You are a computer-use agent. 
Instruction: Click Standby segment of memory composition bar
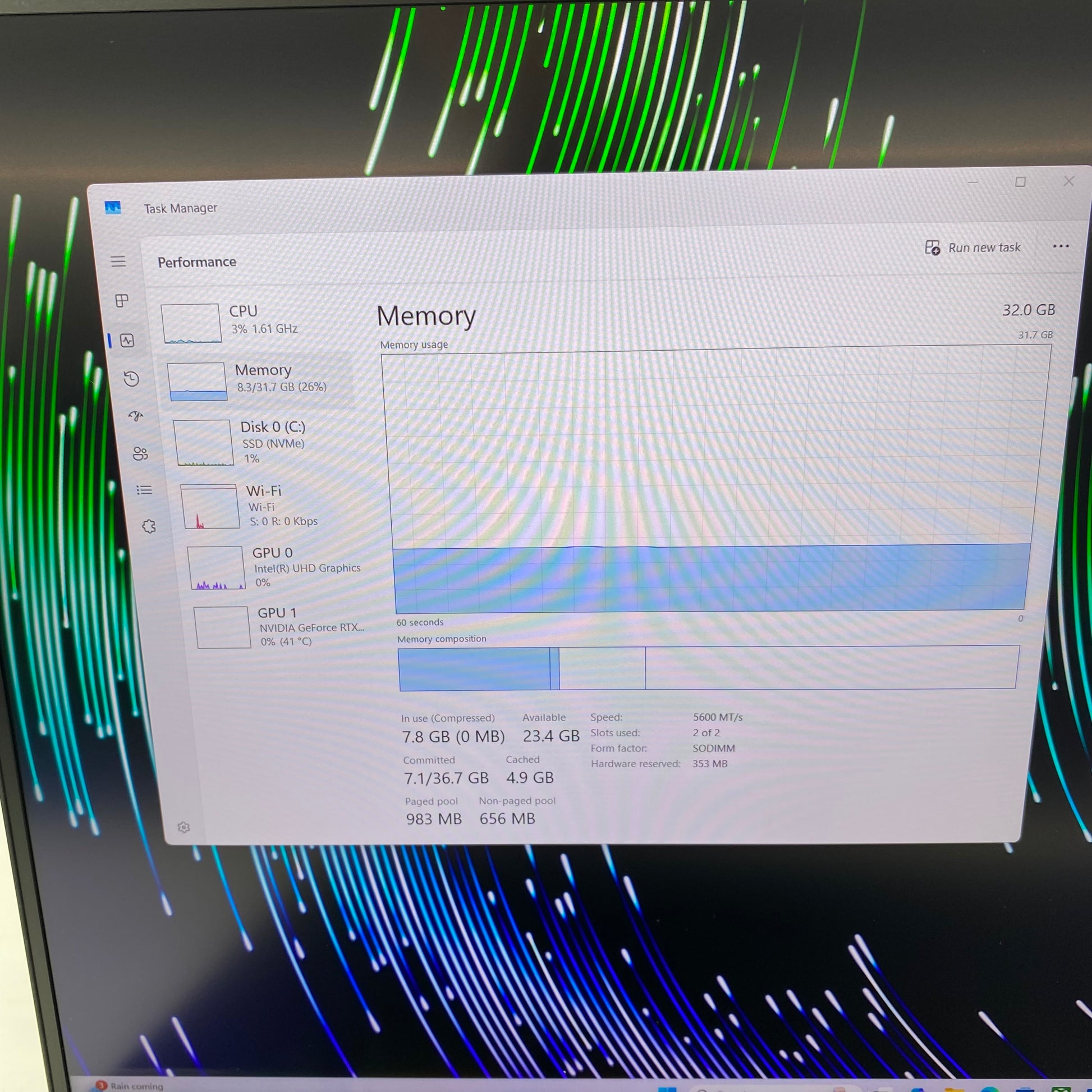coord(602,668)
